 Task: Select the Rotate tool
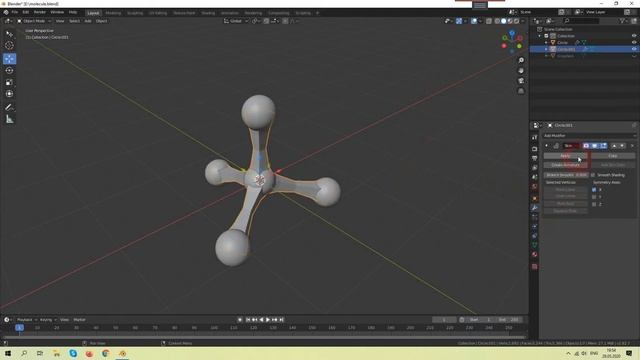[9, 71]
